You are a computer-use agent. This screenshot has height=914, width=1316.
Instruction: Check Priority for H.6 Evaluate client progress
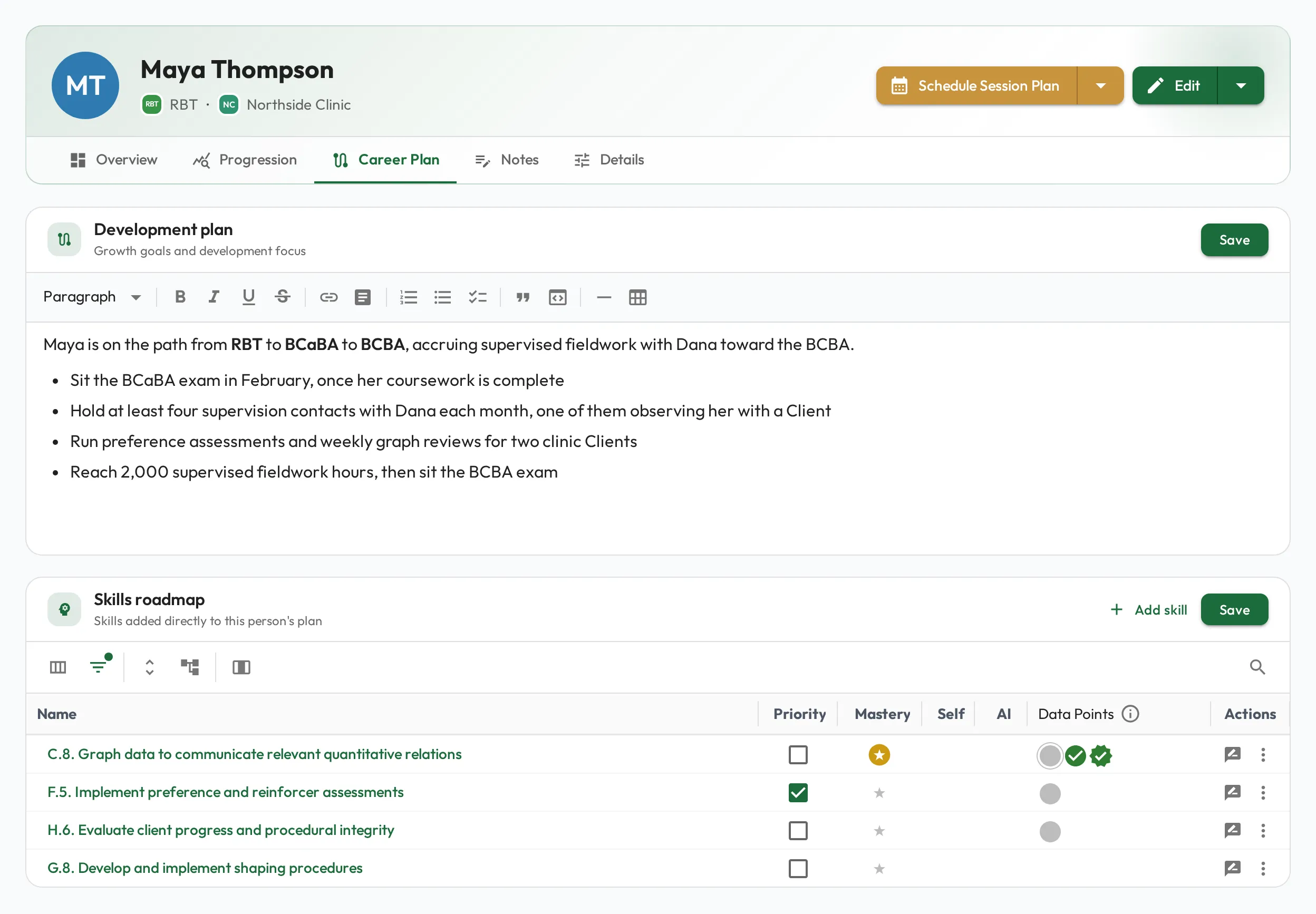point(798,831)
